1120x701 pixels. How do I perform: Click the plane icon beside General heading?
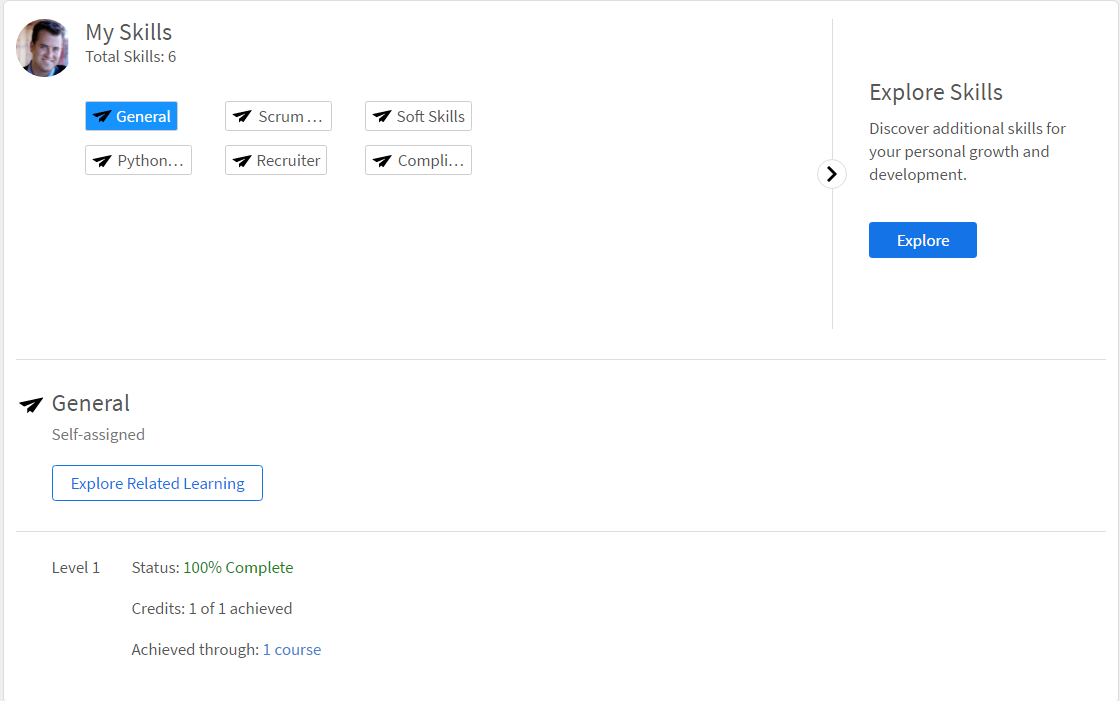(31, 405)
